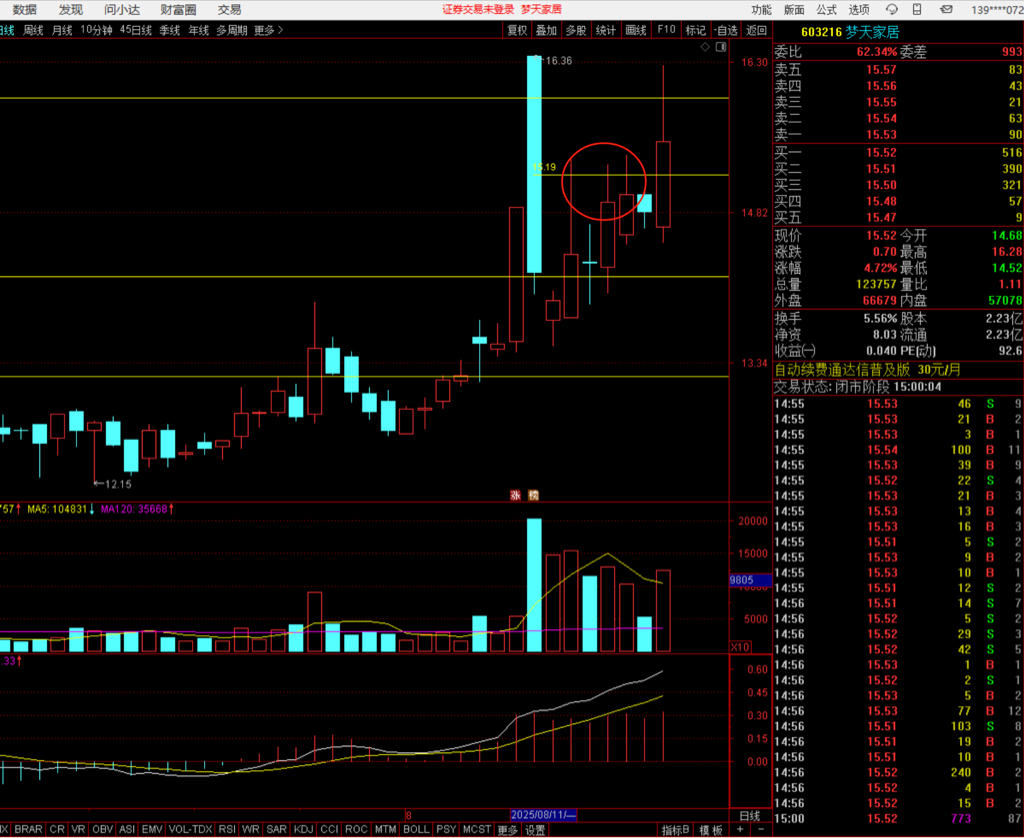Switch to the 周线 weekly period
Viewport: 1024px width, 838px height.
(33, 30)
